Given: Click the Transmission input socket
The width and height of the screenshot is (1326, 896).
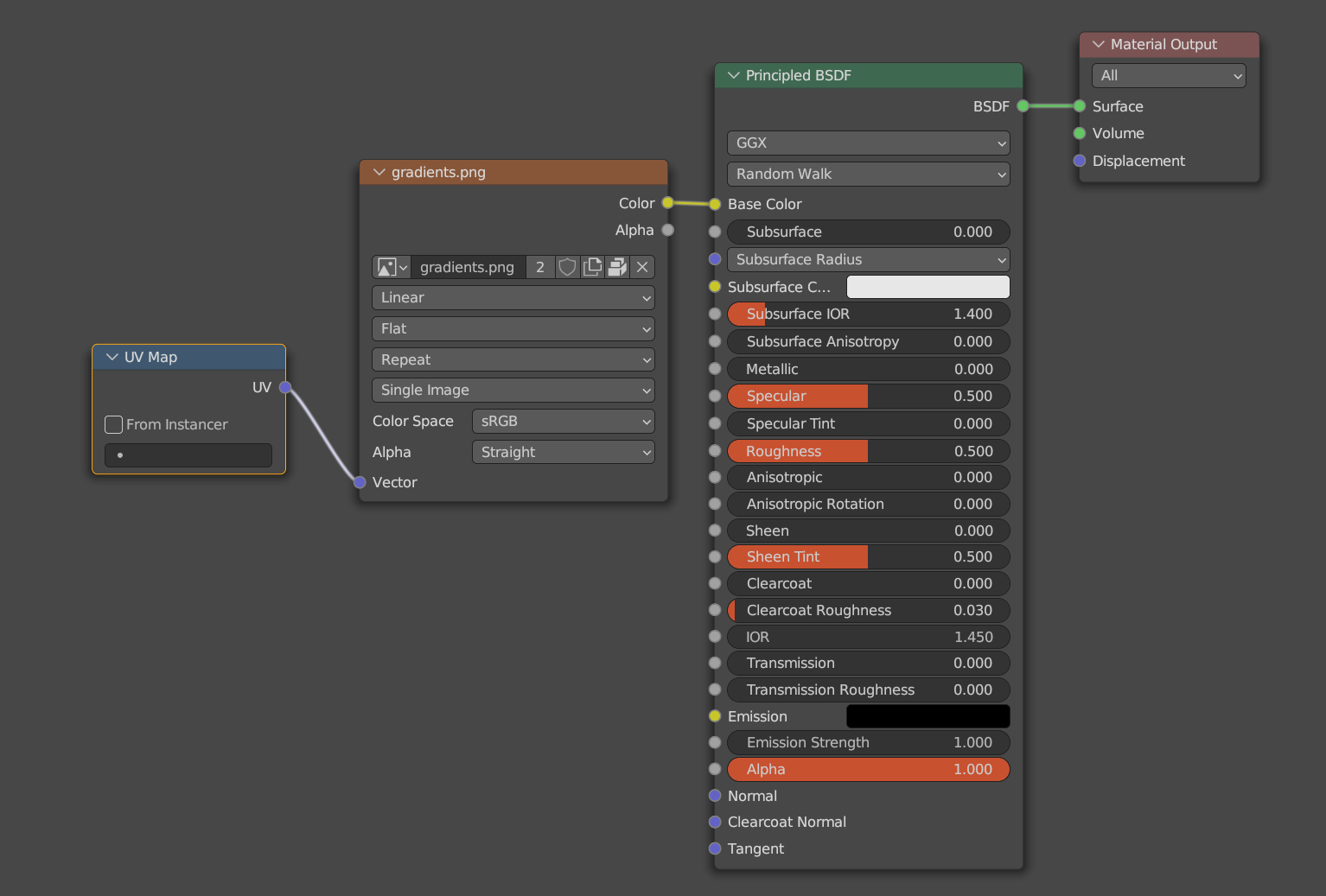Looking at the screenshot, I should coord(715,663).
